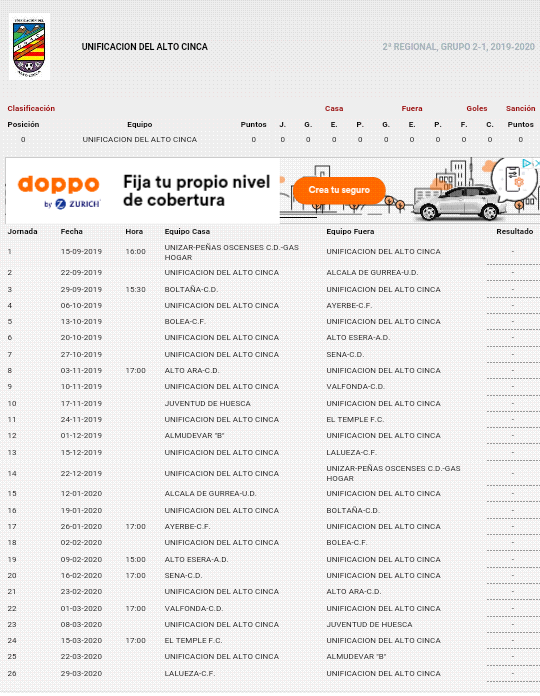Image resolution: width=540 pixels, height=696 pixels.
Task: Open BOLEA-C.F. home team in jornada 5
Action: 185,321
